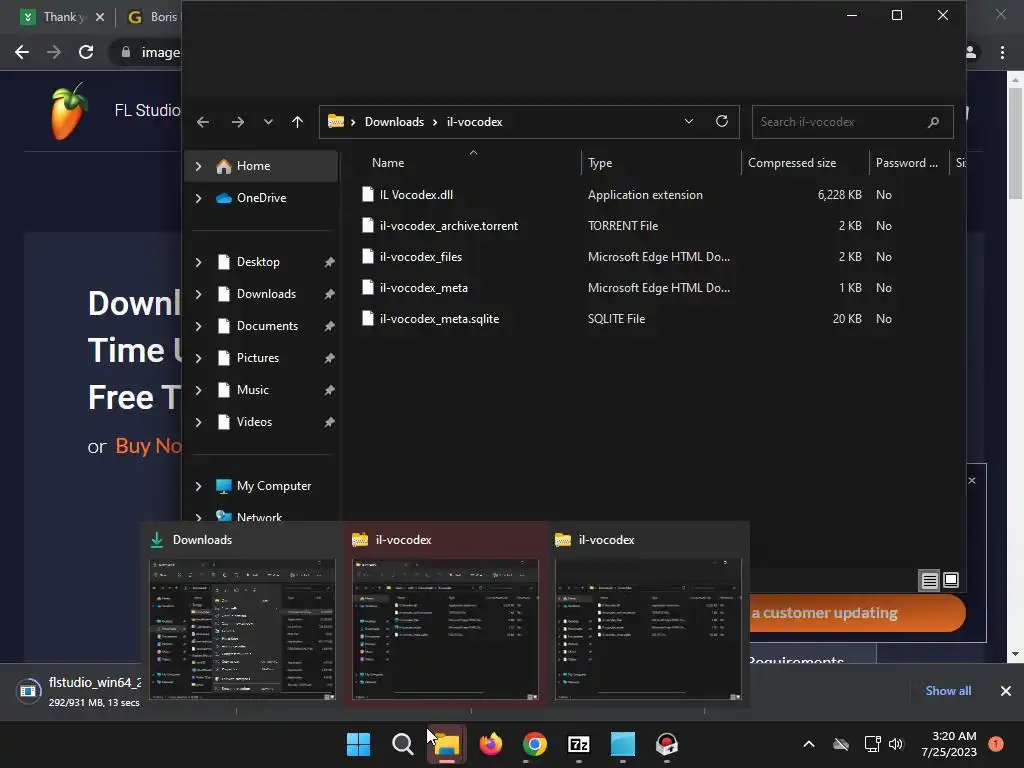Select il-vocodex_meta.sqlite file
The height and width of the screenshot is (768, 1024).
(439, 319)
